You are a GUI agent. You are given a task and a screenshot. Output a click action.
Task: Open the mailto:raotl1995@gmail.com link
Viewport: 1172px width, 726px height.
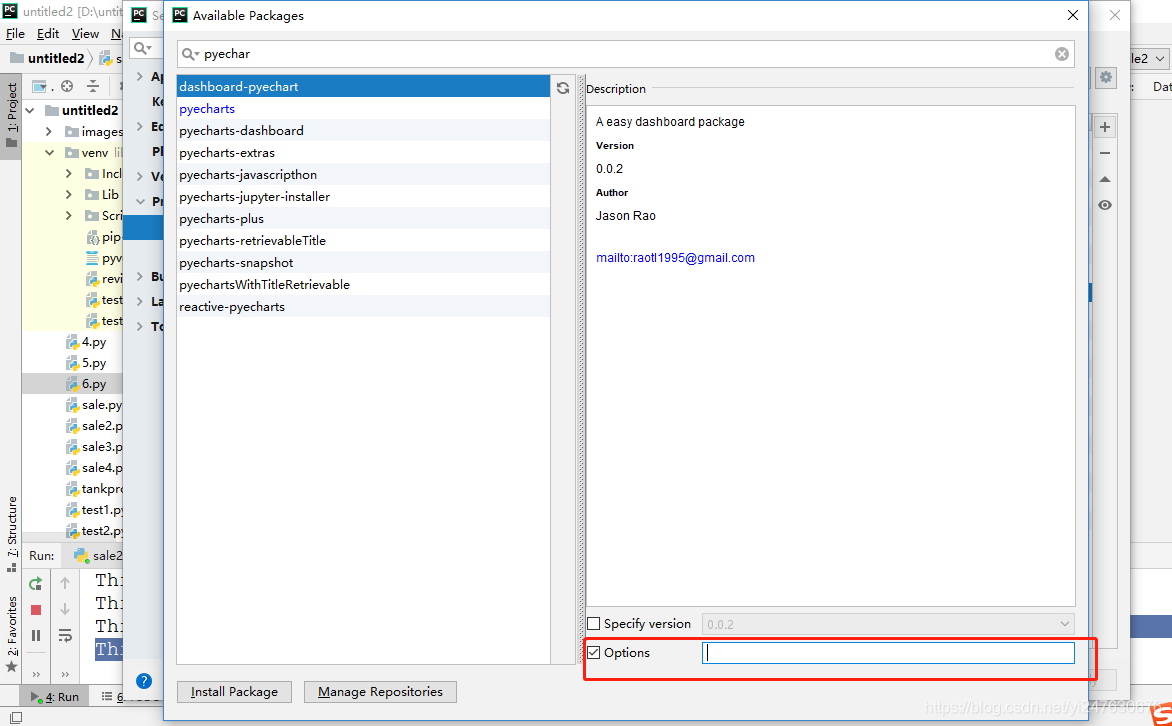point(675,258)
